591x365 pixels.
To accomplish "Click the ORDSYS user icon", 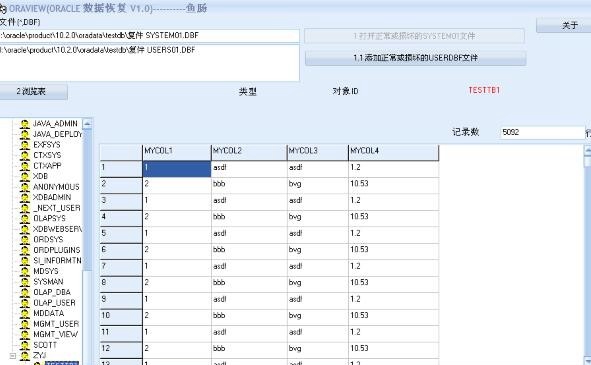I will tap(25, 239).
